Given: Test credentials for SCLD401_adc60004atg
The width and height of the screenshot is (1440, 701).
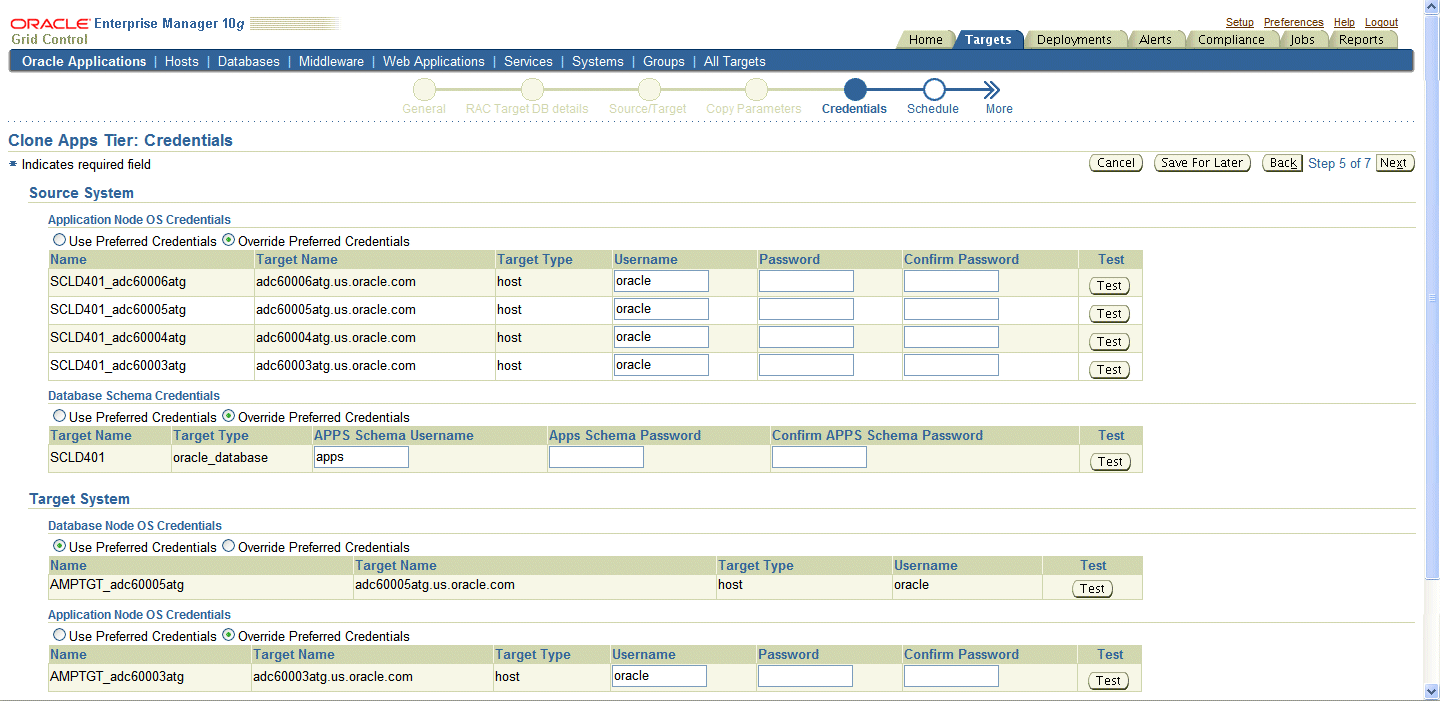Looking at the screenshot, I should coord(1110,342).
